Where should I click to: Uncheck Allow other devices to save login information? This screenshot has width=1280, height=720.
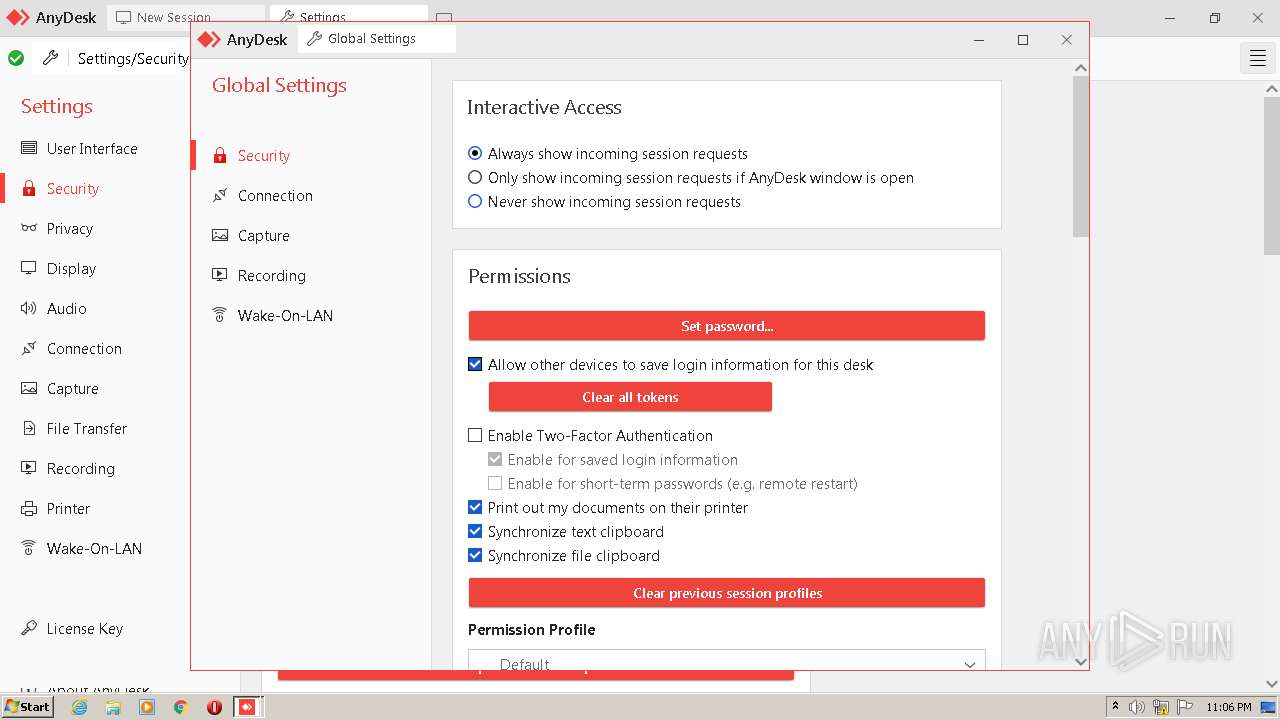475,364
